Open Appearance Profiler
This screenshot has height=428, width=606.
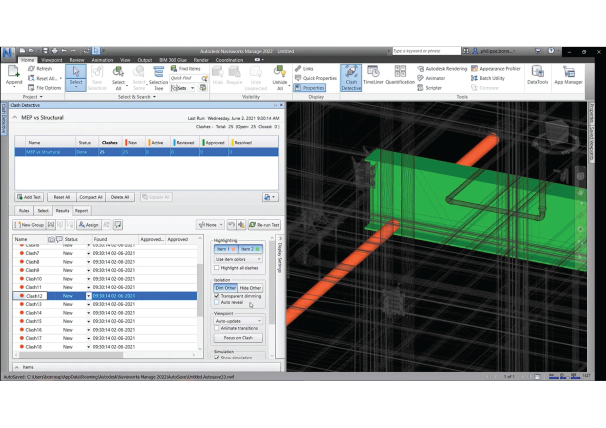tap(496, 68)
